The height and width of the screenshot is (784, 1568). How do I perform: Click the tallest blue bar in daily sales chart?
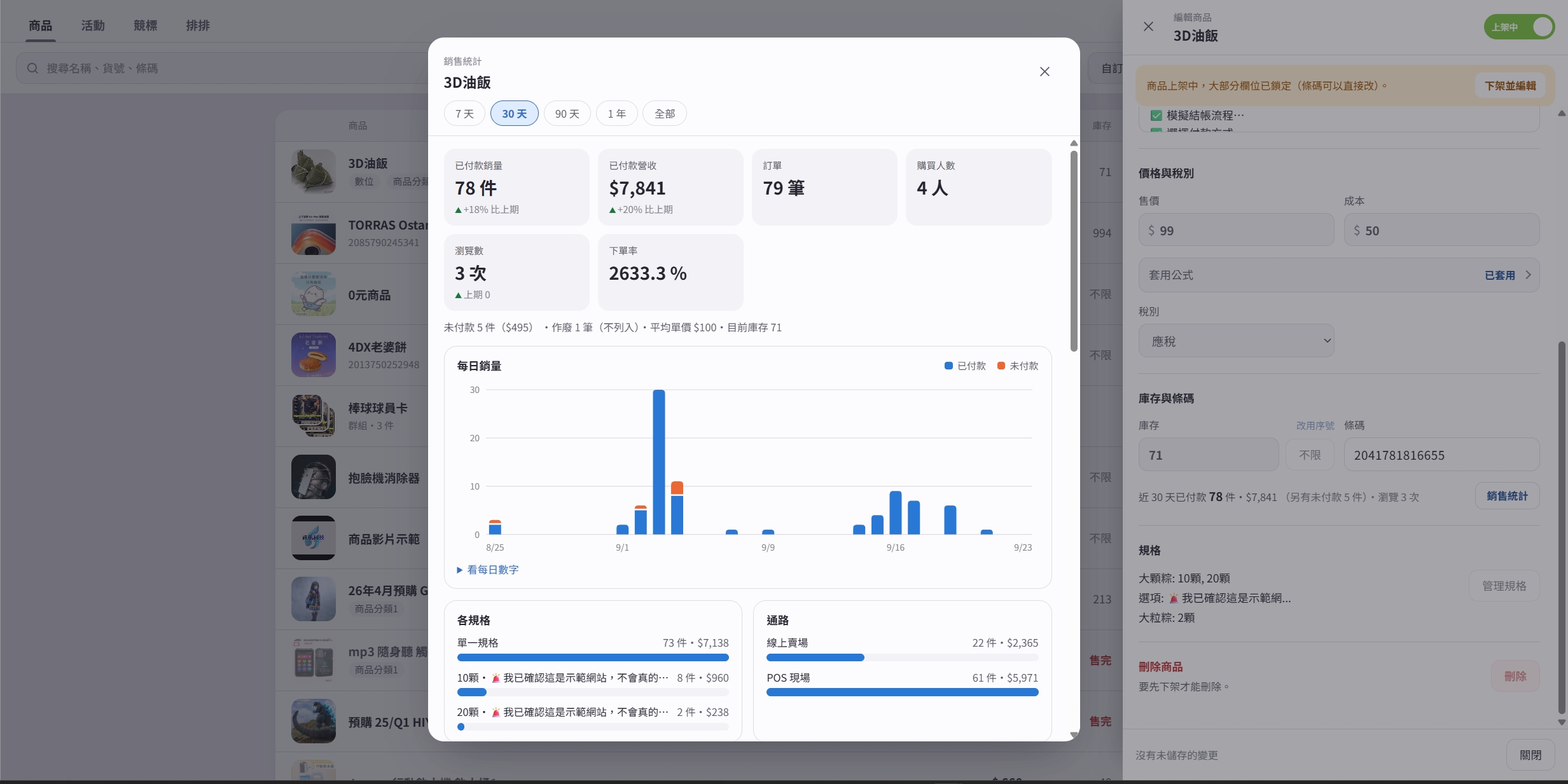click(x=659, y=462)
